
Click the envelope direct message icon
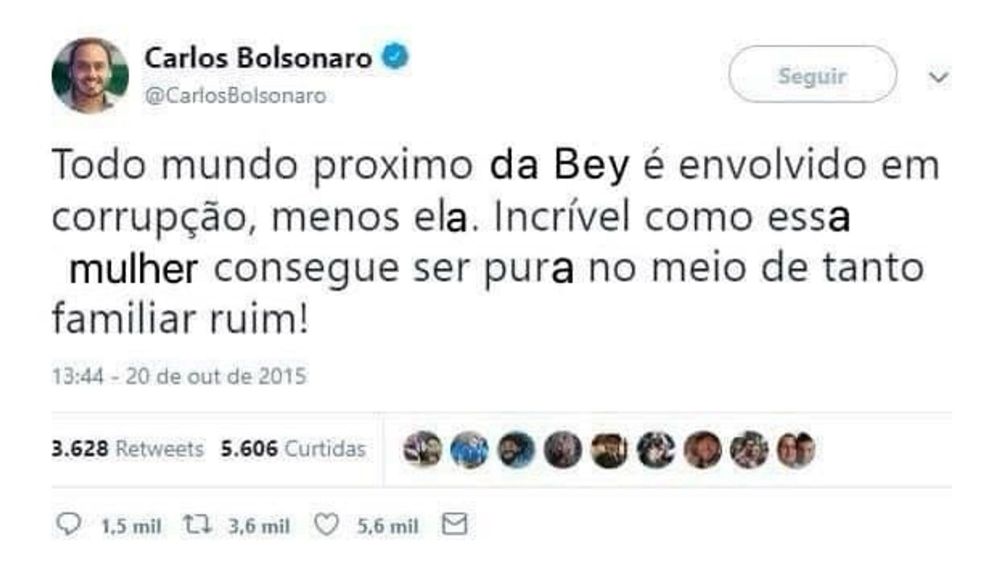pyautogui.click(x=455, y=524)
